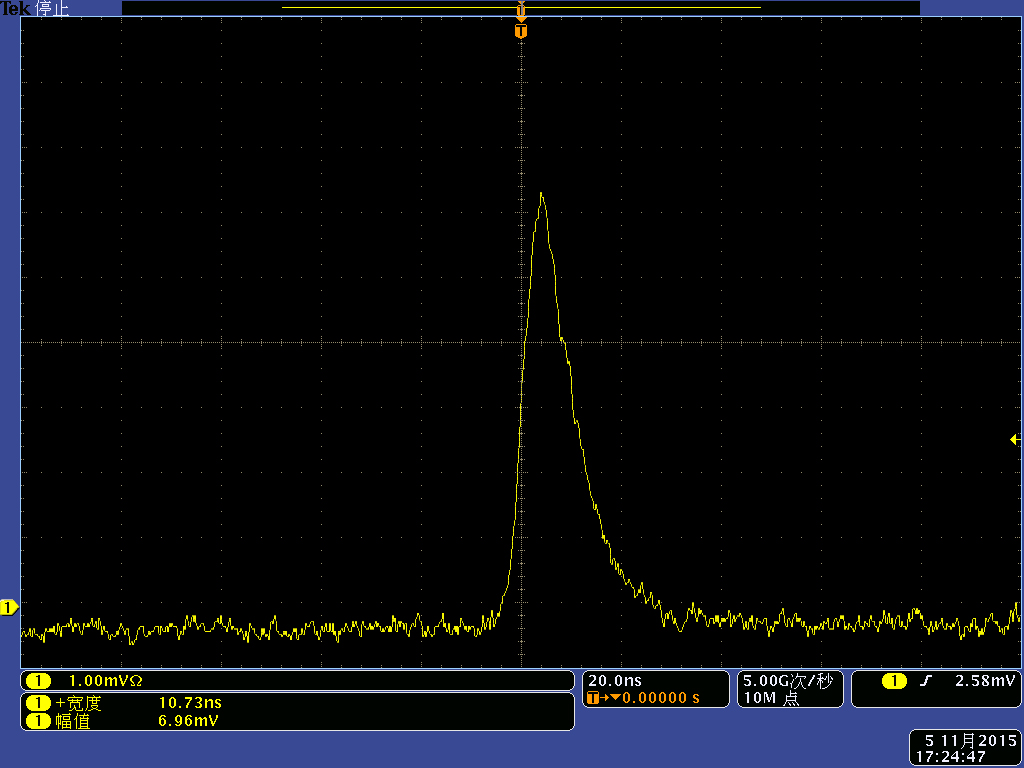Click the trigger level arrow on right edge
Screen dimensions: 1024x768
(x=1015, y=440)
